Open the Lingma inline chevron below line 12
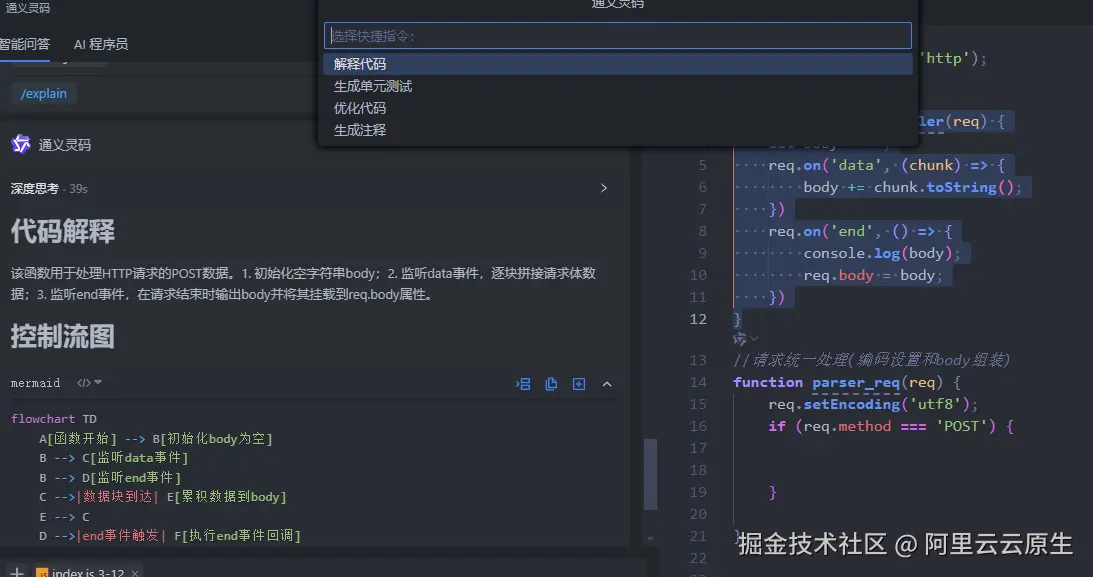Screen dimensions: 1093x577 [754, 339]
